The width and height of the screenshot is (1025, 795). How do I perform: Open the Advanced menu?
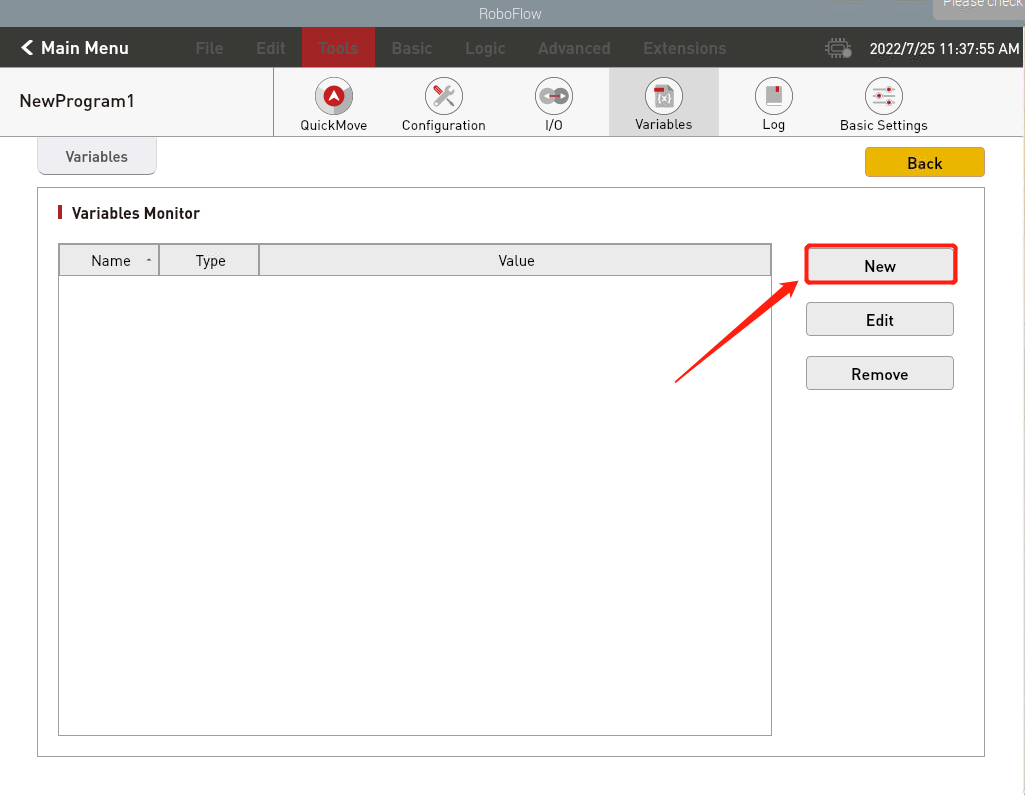[573, 48]
